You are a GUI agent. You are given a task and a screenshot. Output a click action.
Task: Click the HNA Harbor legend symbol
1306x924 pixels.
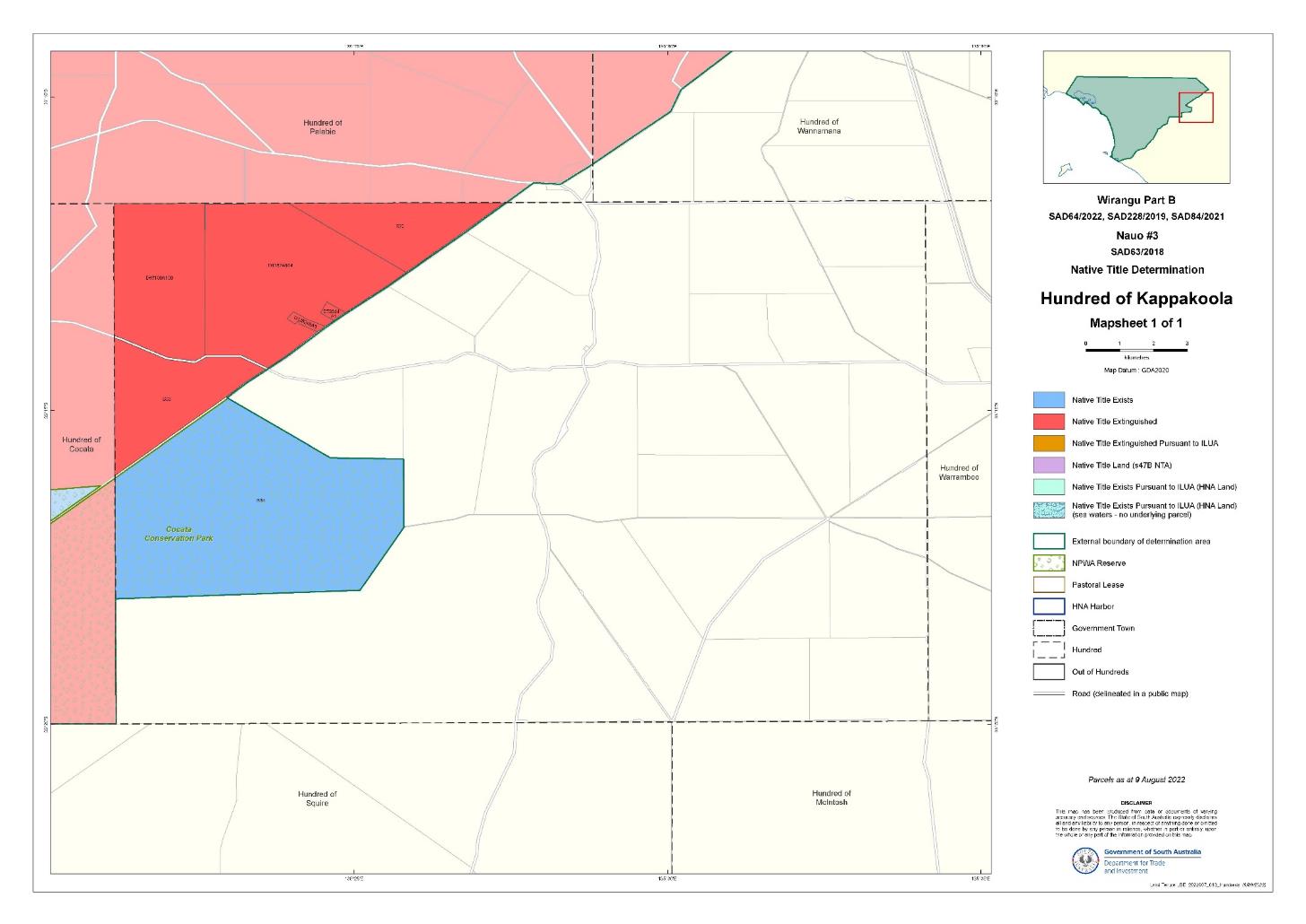[1049, 606]
